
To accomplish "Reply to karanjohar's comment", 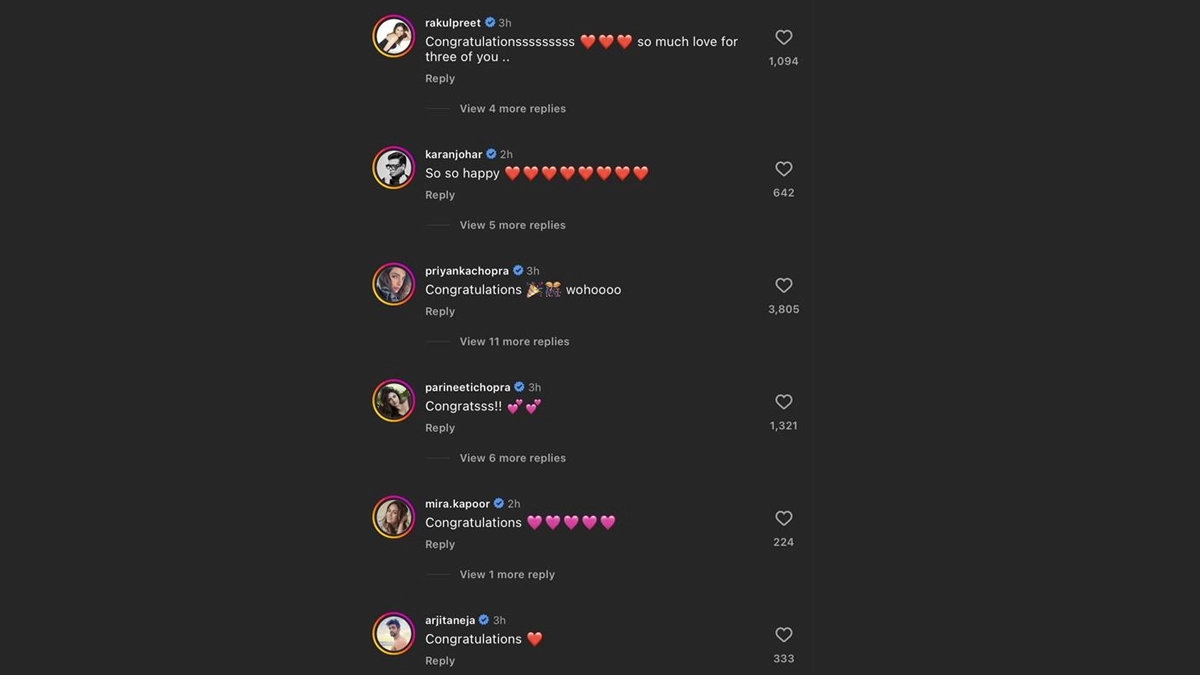I will pos(440,195).
